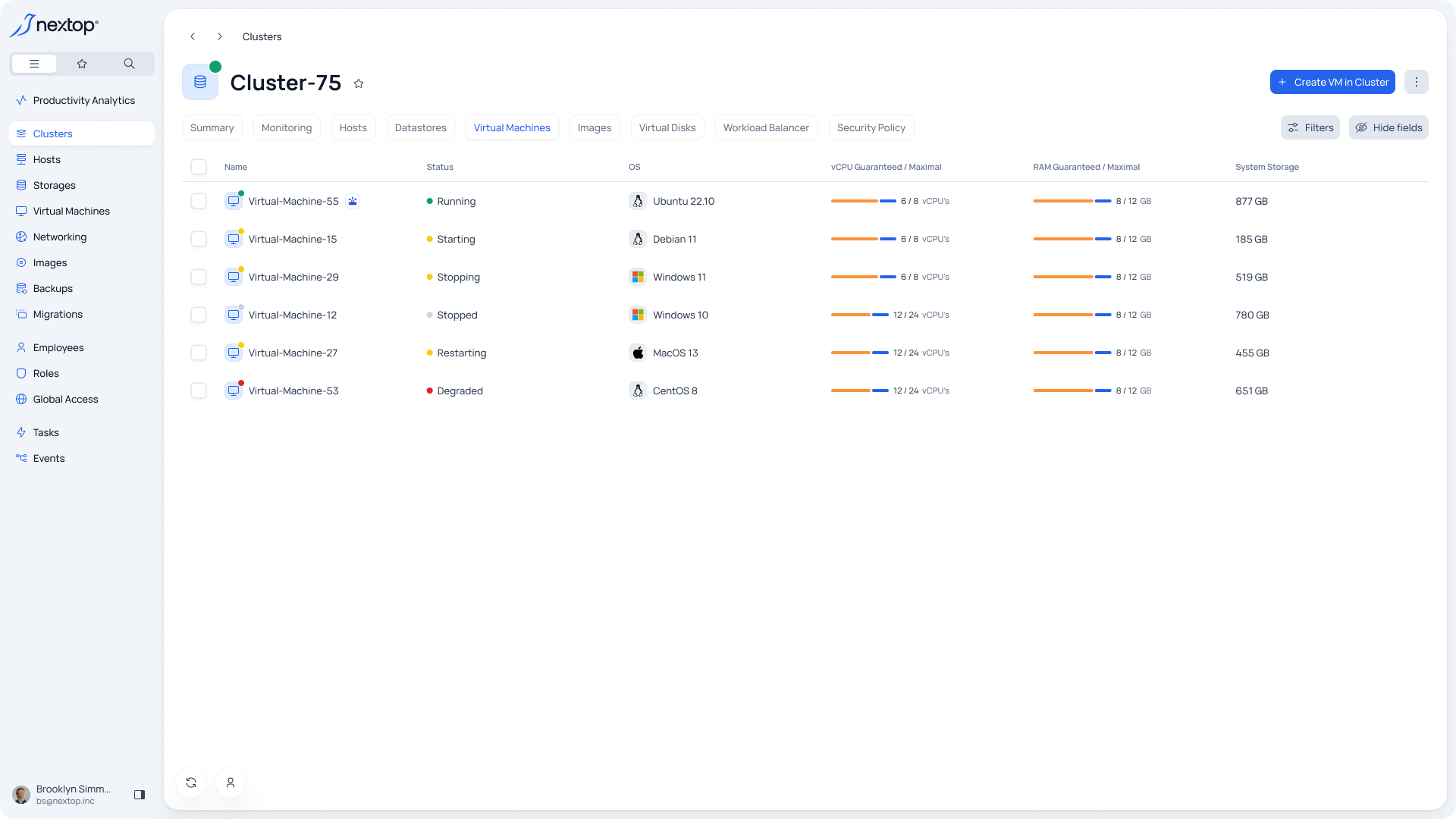
Task: Click the monitor icon of Virtual-Machine-27
Action: pos(234,353)
